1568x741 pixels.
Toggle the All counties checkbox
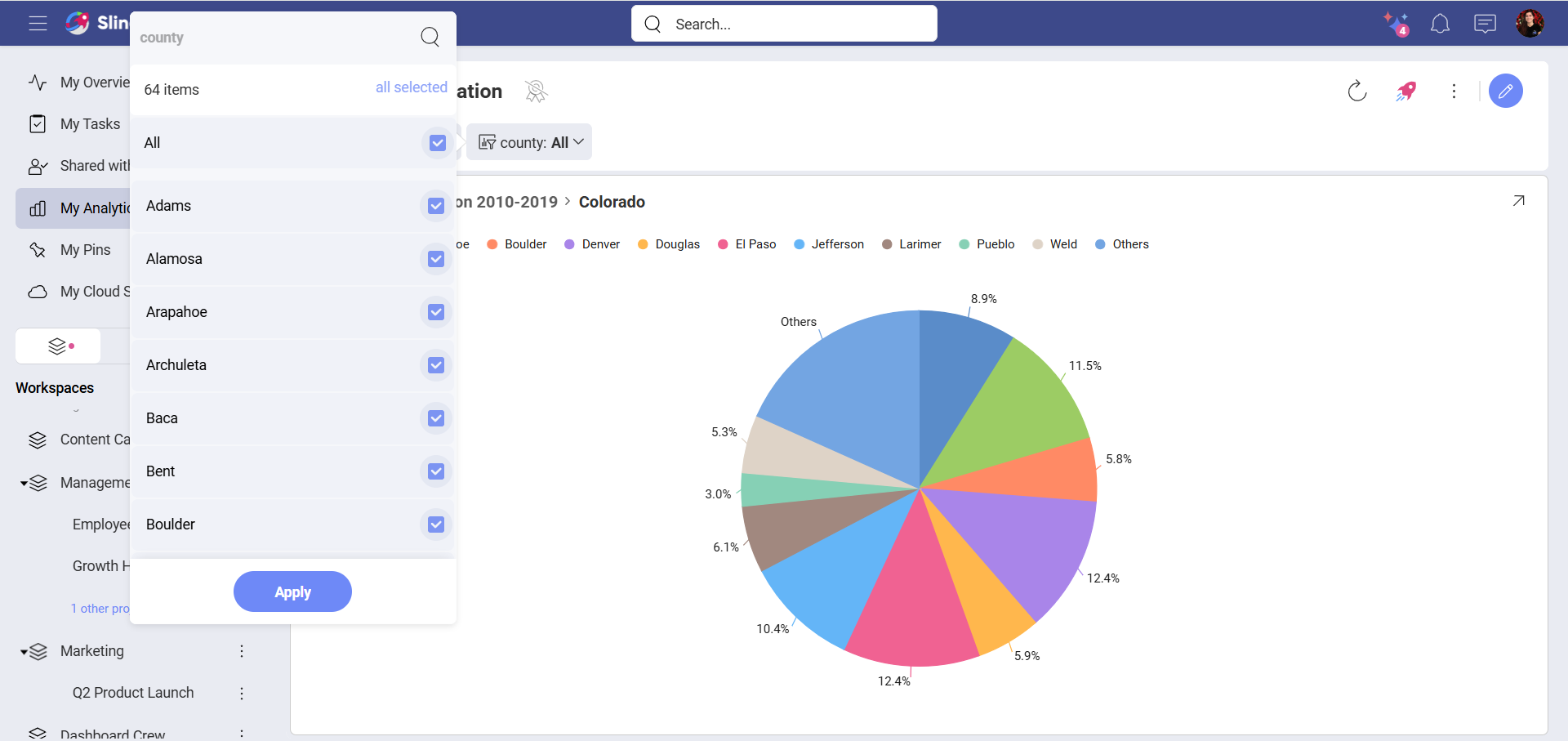click(x=438, y=143)
